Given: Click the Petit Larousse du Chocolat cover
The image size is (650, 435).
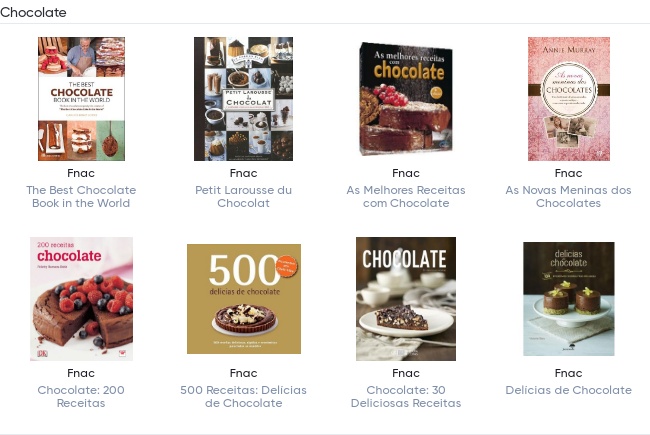Looking at the screenshot, I should [243, 99].
